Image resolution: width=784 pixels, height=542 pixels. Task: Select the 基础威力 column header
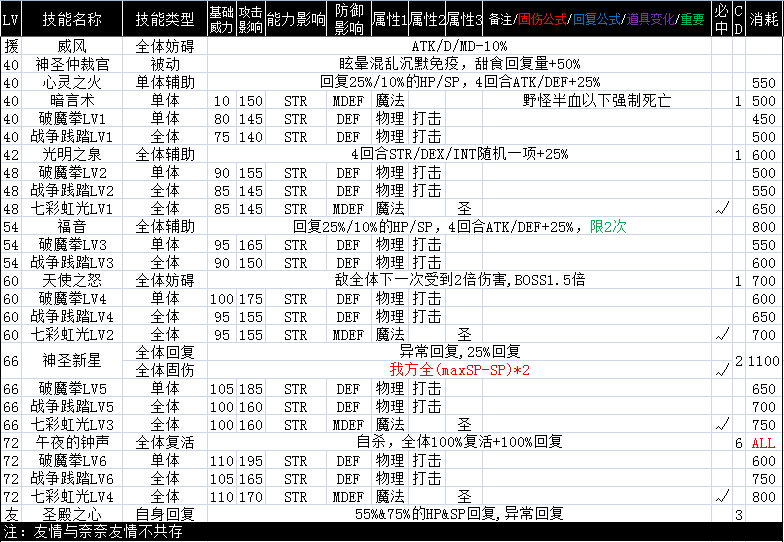point(222,19)
